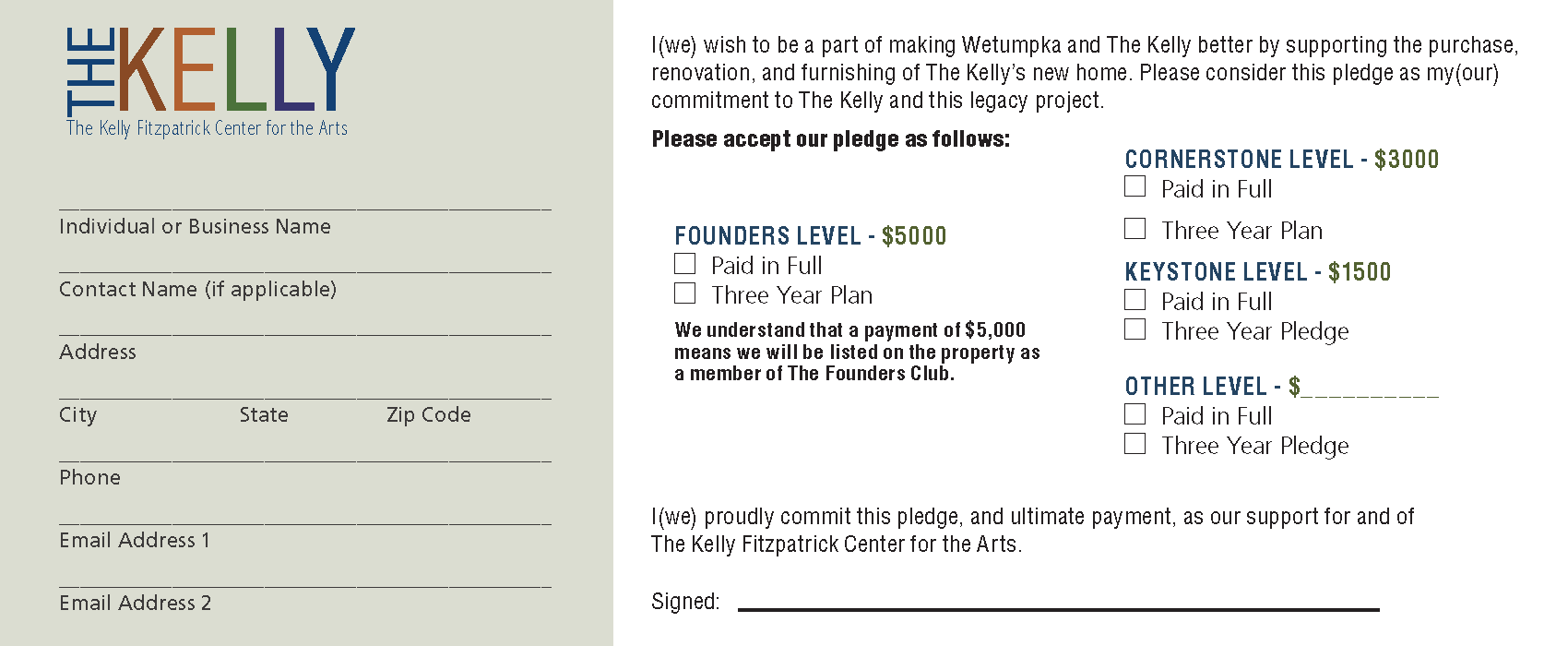This screenshot has height=646, width=1568.
Task: Click the Other Level dollar amount blank
Action: point(1370,388)
